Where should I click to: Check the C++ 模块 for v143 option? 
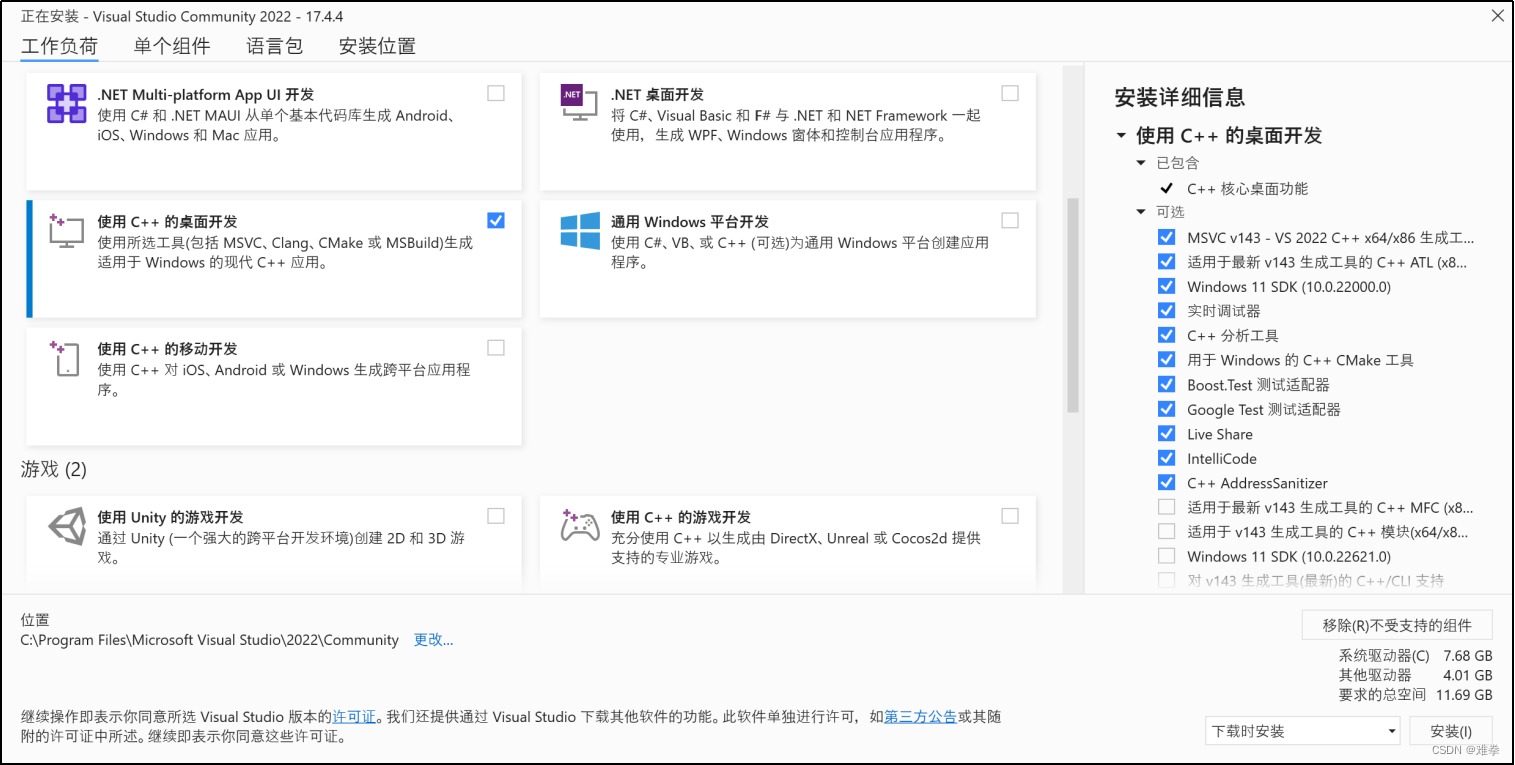coord(1166,531)
